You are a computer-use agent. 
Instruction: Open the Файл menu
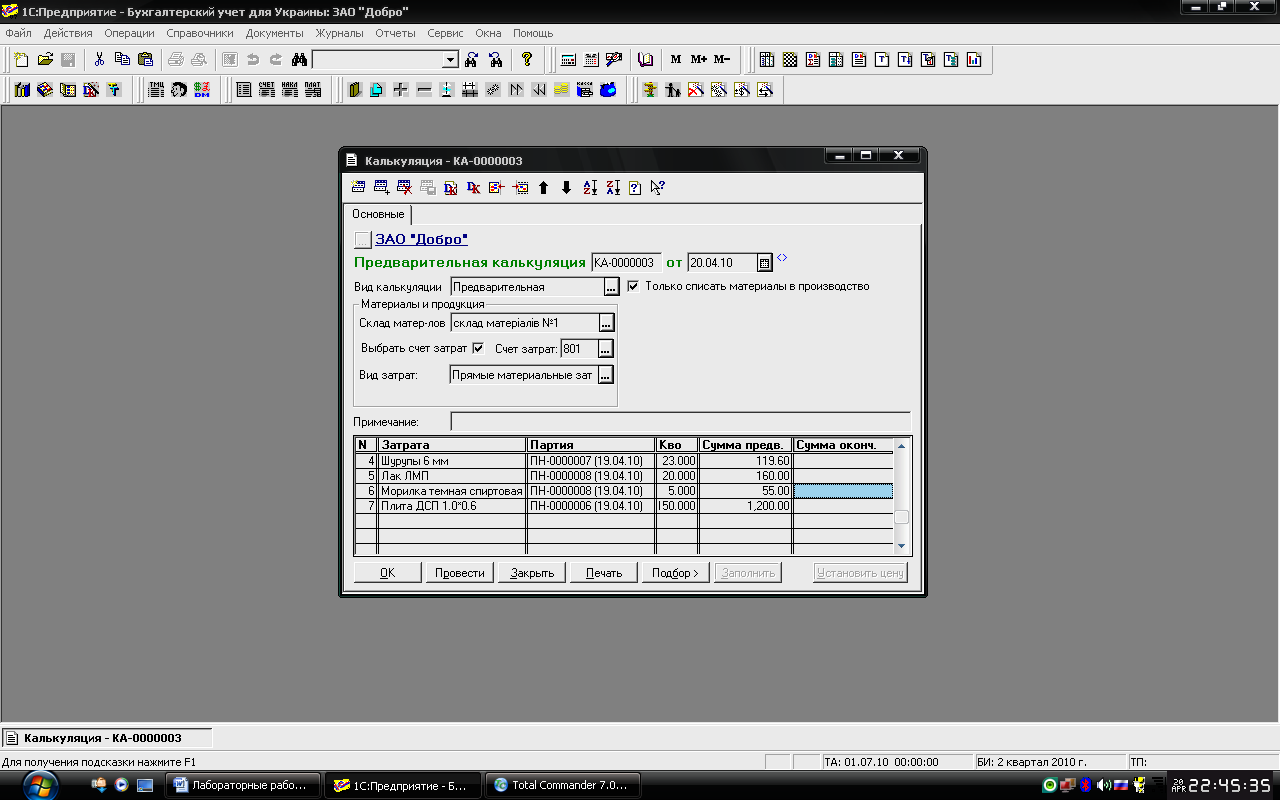pyautogui.click(x=18, y=33)
